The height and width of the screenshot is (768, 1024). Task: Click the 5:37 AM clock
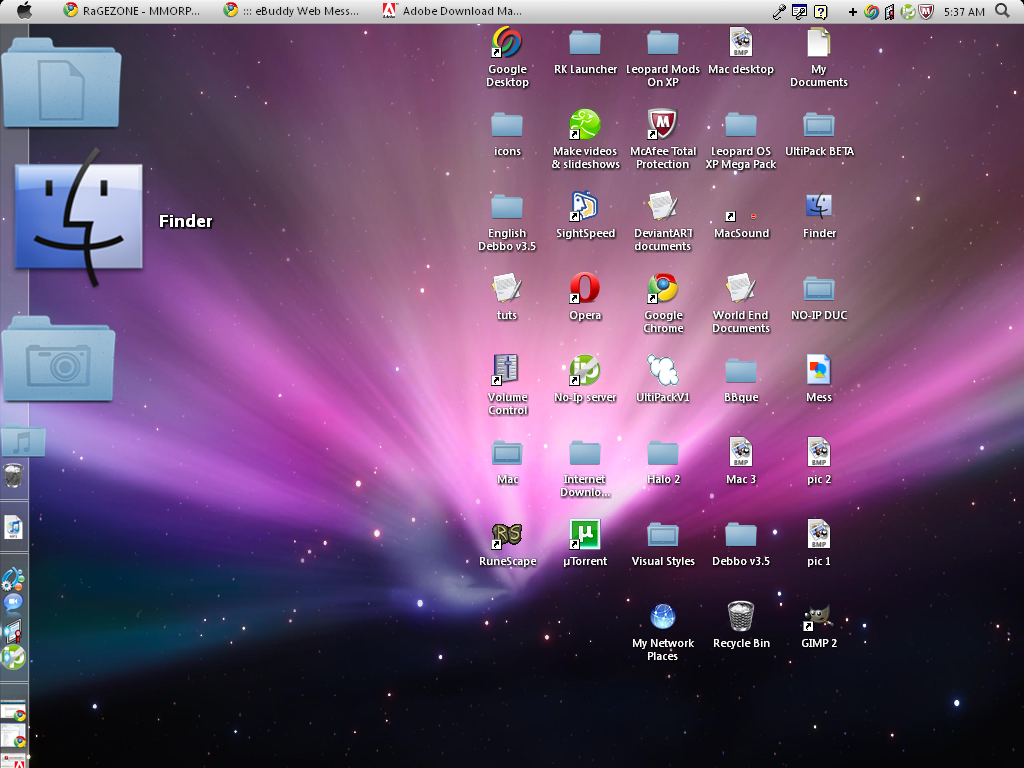pos(964,12)
